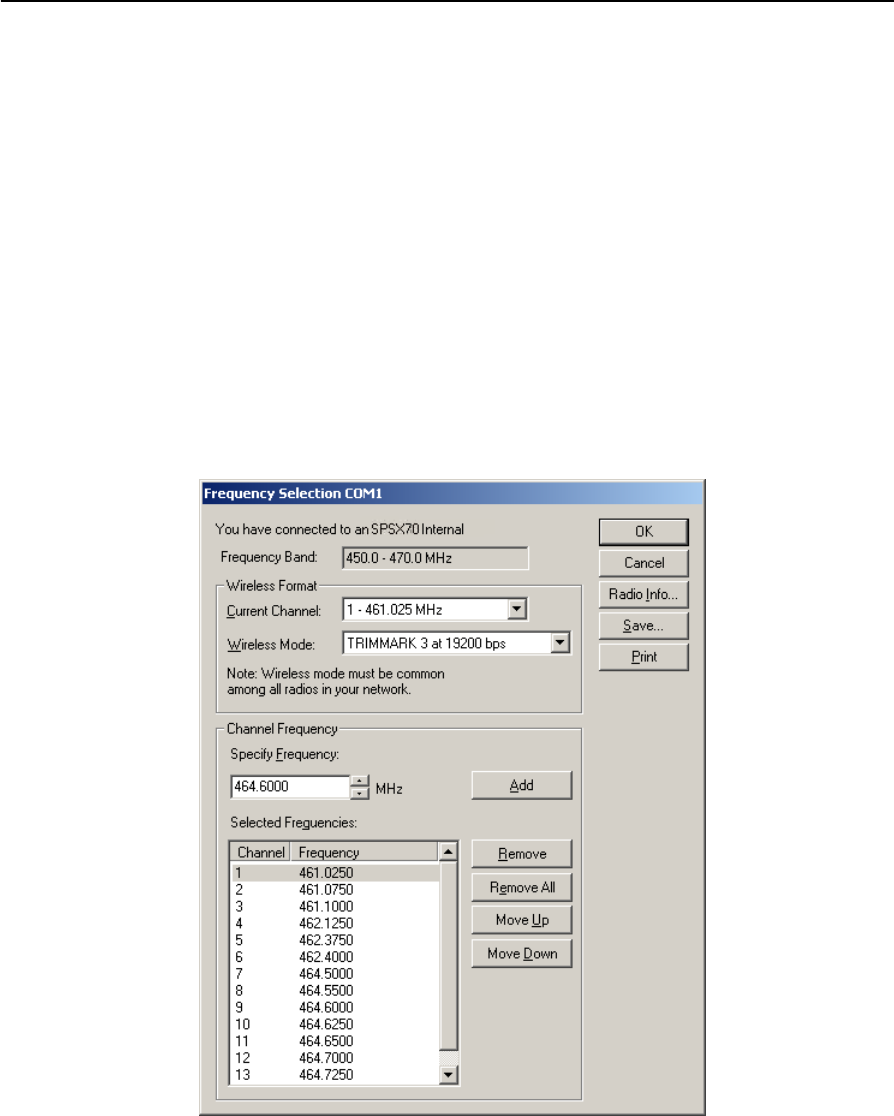This screenshot has width=894, height=1116.
Task: Select channel 8 row 464.5500
Action: pyautogui.click(x=335, y=991)
